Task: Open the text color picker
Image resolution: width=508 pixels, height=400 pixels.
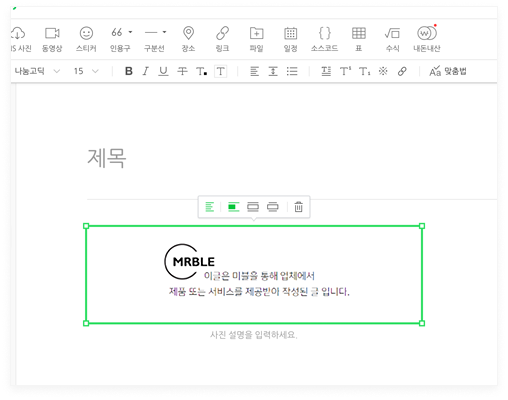Action: point(201,71)
